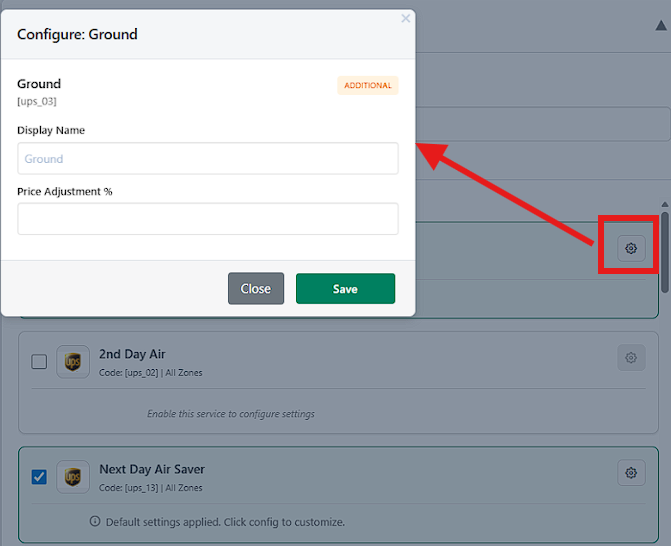The height and width of the screenshot is (546, 671).
Task: Dismiss the Configure: Ground dialog with X
Action: tap(405, 18)
